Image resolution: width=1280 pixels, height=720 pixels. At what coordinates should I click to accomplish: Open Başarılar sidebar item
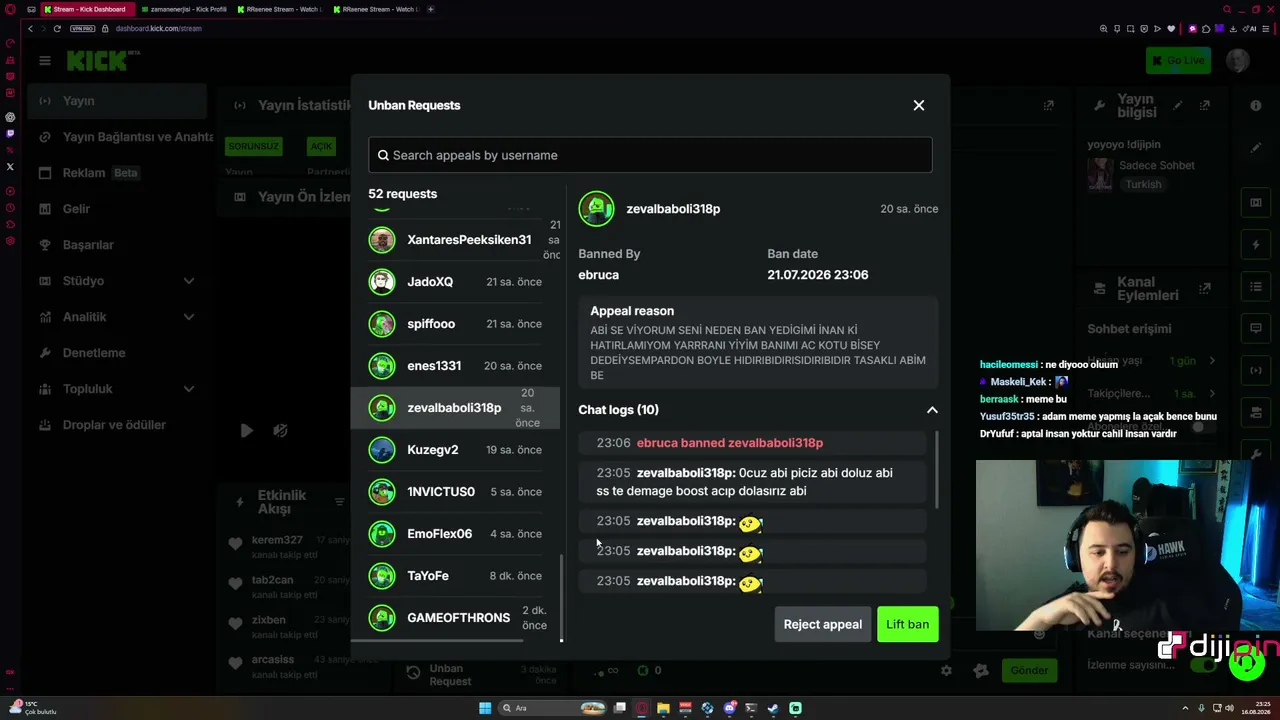pyautogui.click(x=117, y=245)
